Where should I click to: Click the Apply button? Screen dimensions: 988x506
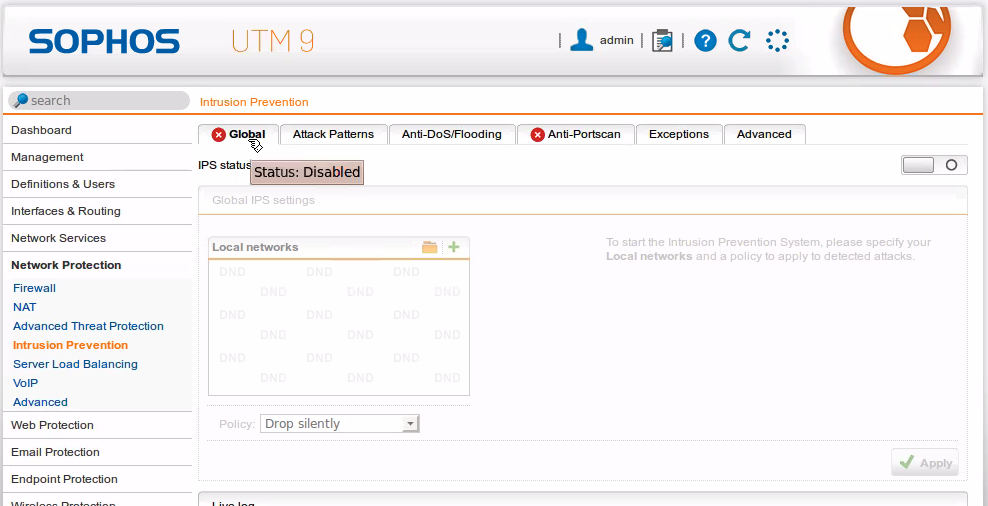coord(925,463)
